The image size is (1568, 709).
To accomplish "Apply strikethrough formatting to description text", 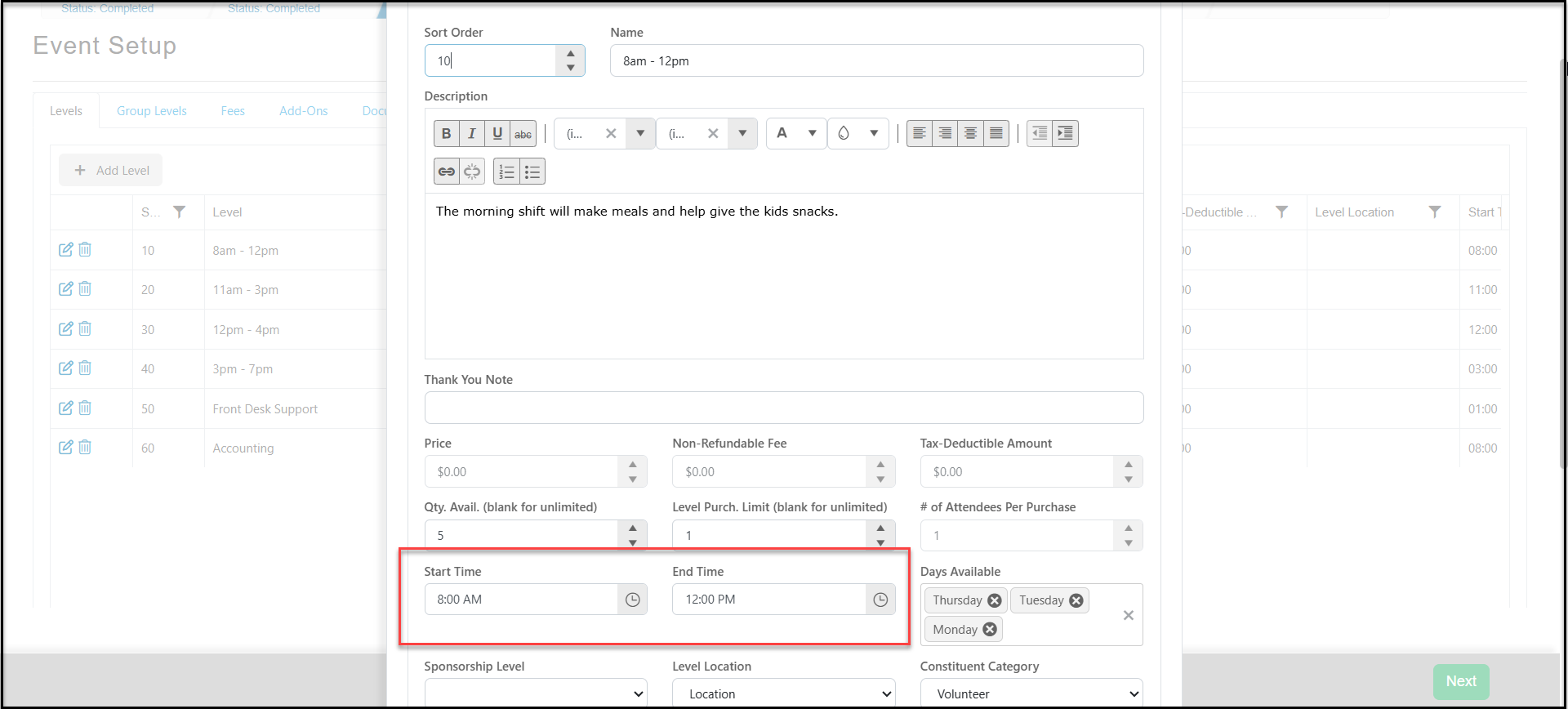I will click(523, 133).
